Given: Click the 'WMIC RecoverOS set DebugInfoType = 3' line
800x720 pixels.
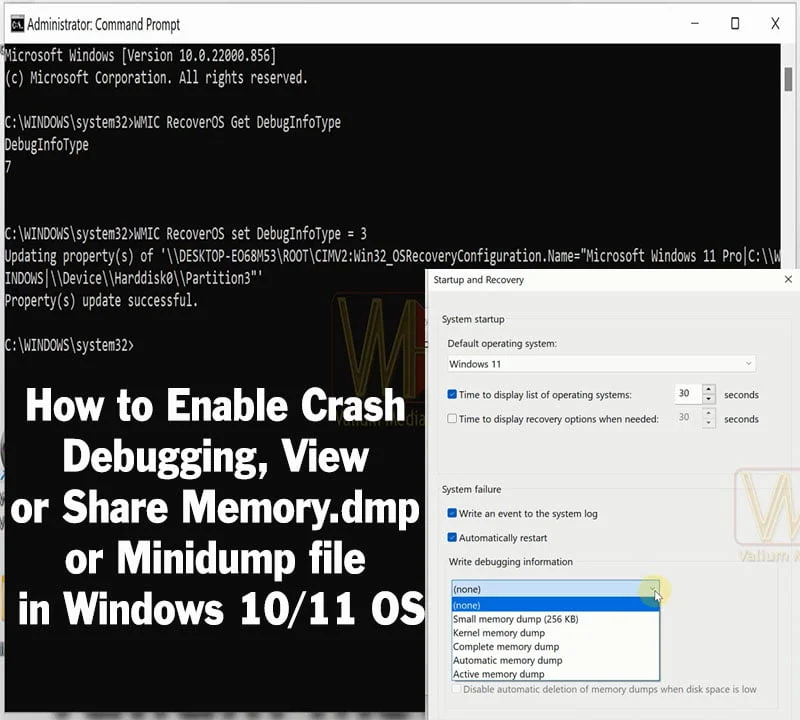Looking at the screenshot, I should tap(186, 234).
